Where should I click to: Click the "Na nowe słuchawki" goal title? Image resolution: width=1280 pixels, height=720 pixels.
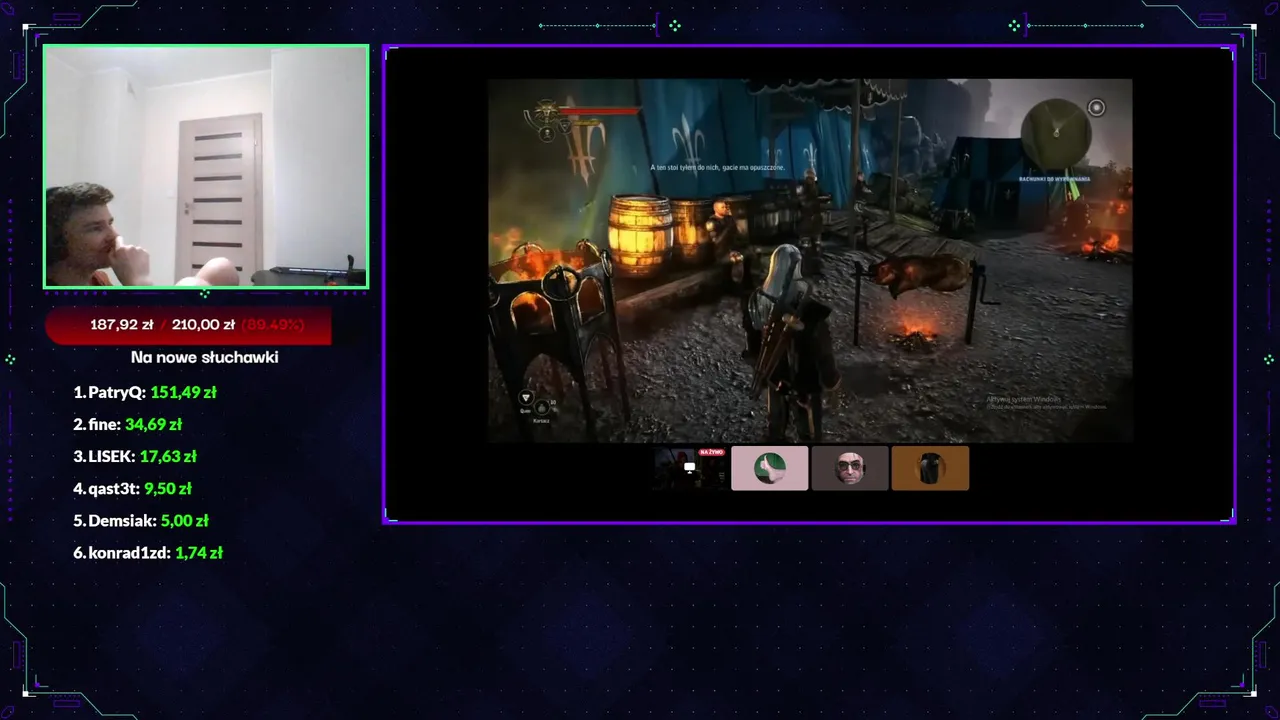[205, 357]
